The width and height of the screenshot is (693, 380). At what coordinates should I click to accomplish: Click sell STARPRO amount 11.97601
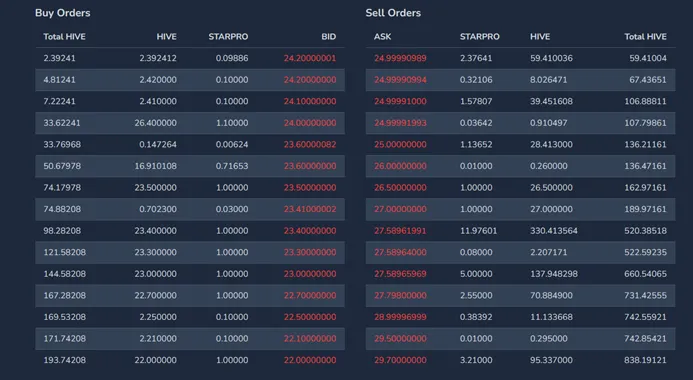[x=478, y=231]
